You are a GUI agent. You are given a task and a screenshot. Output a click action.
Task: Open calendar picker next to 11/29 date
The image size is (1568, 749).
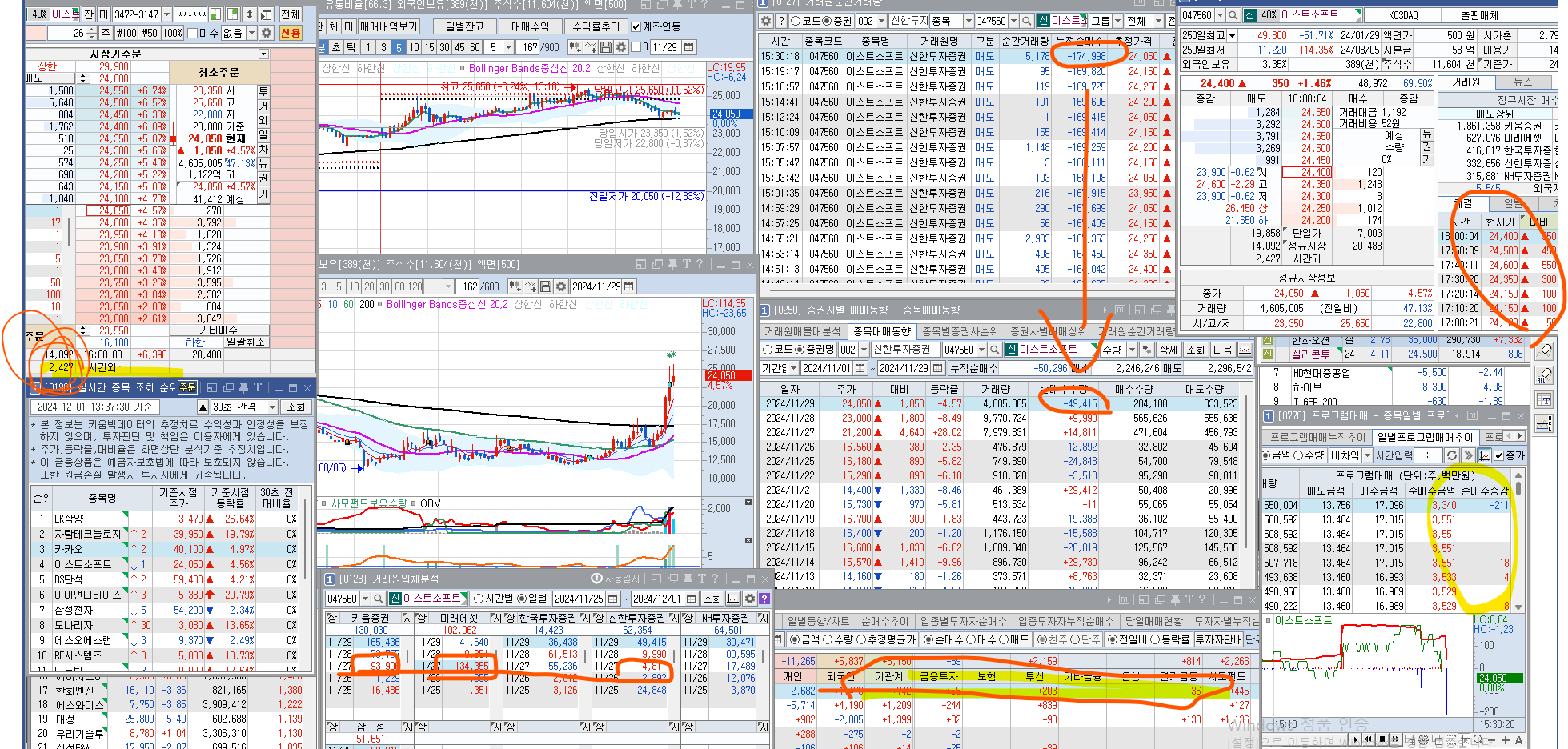689,47
